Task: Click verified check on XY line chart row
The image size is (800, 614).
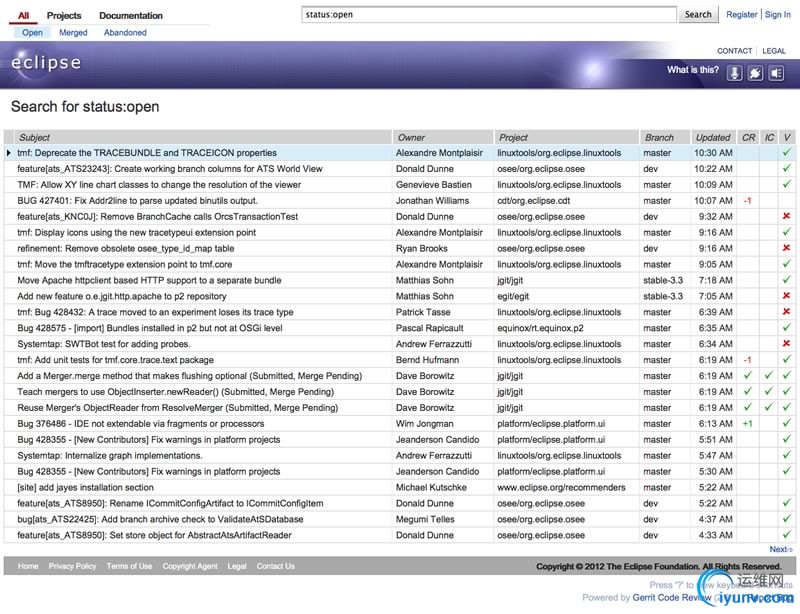Action: (787, 184)
